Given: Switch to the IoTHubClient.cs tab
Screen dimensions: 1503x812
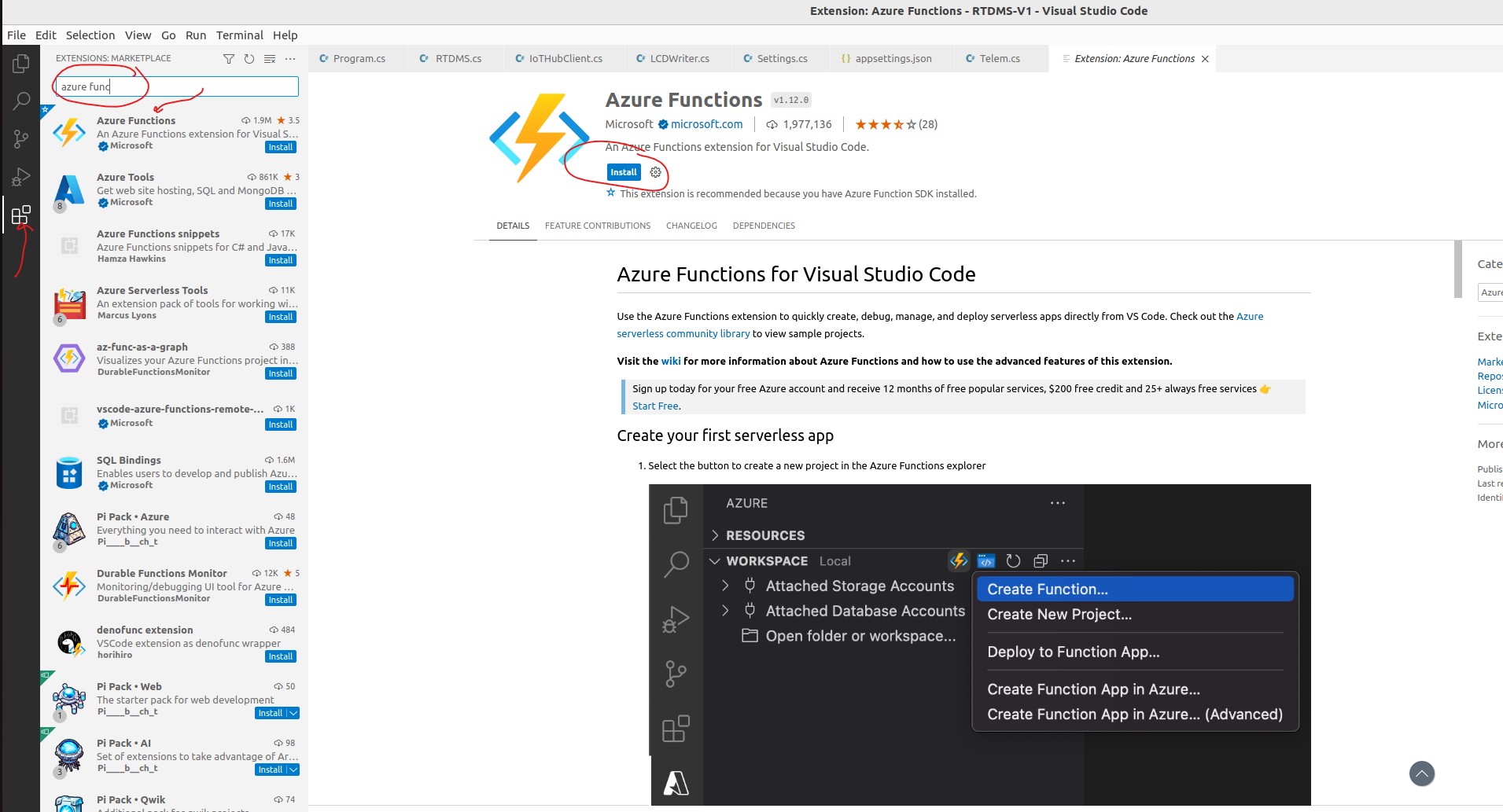Looking at the screenshot, I should (x=565, y=59).
